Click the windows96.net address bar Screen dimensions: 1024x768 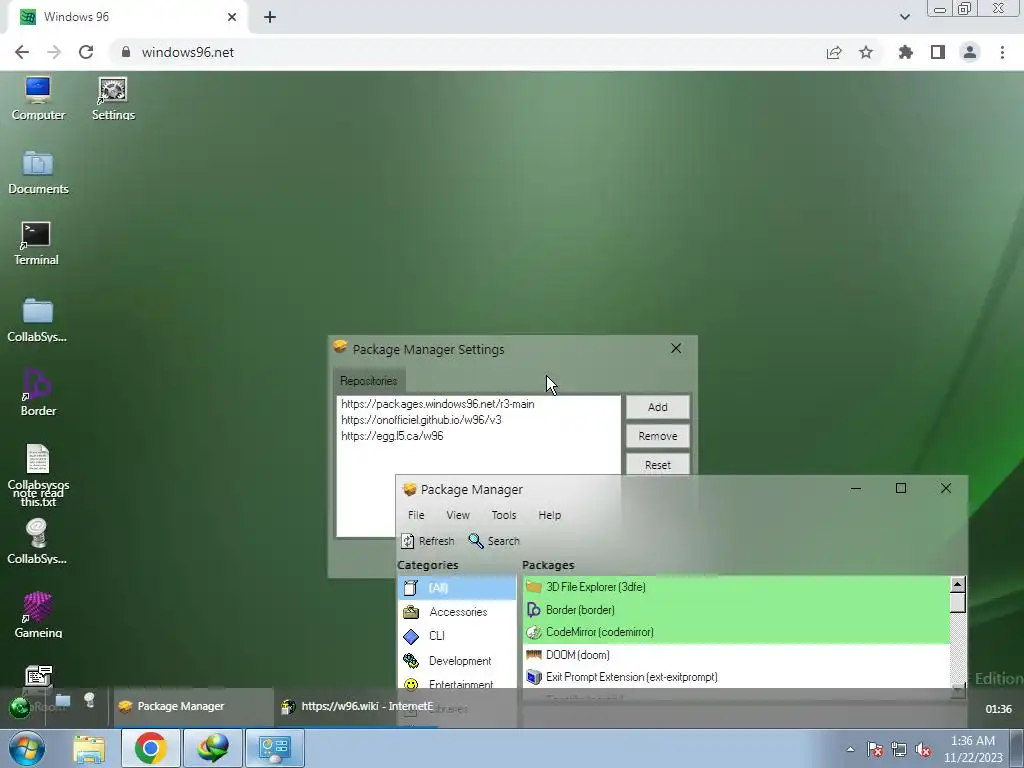click(x=470, y=52)
